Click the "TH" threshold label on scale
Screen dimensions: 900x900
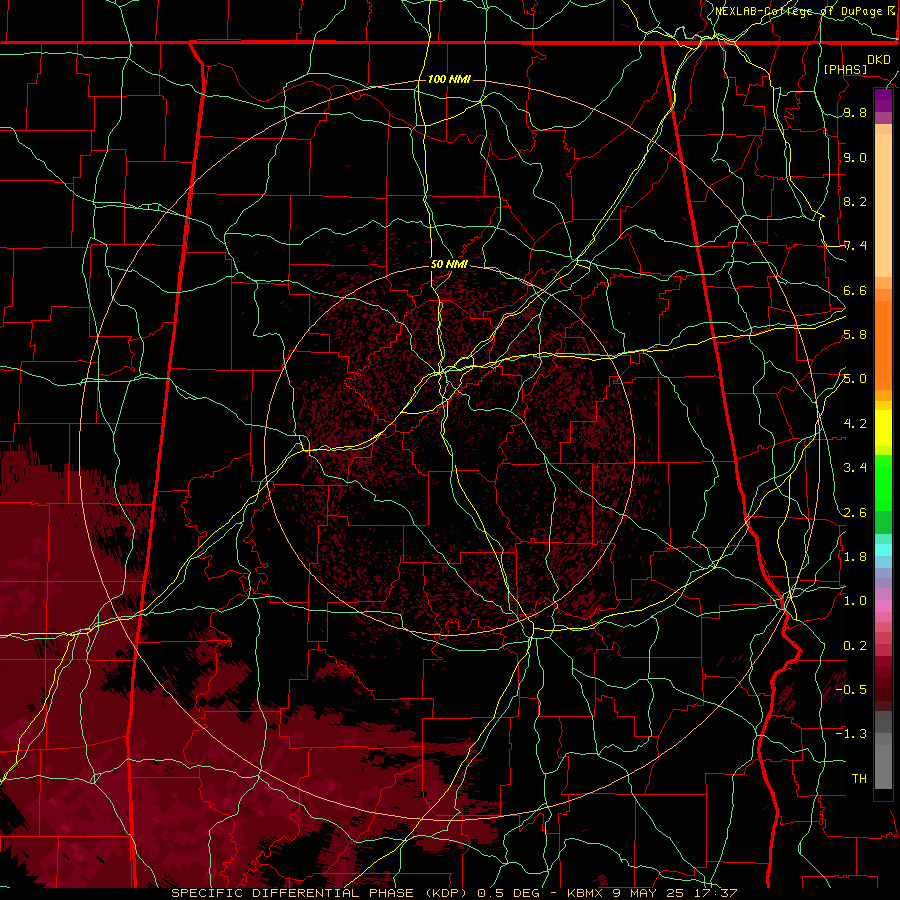point(859,778)
